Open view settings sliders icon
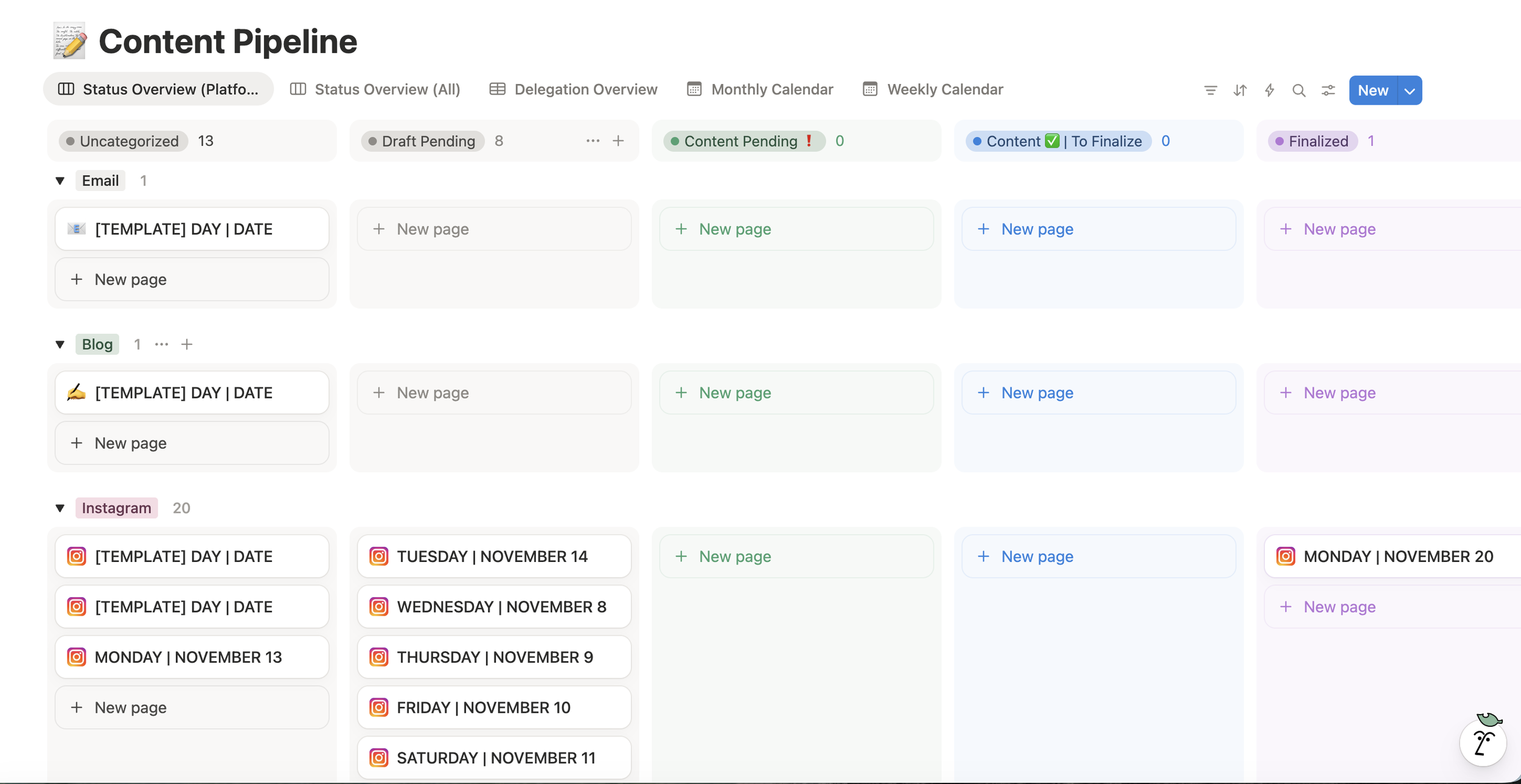 (1328, 91)
